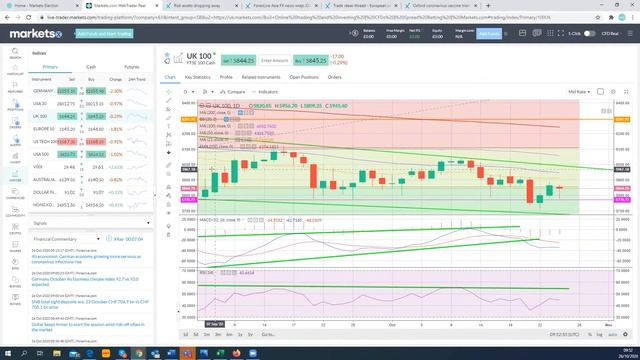Click the Compare button in chart toolbar

233,92
